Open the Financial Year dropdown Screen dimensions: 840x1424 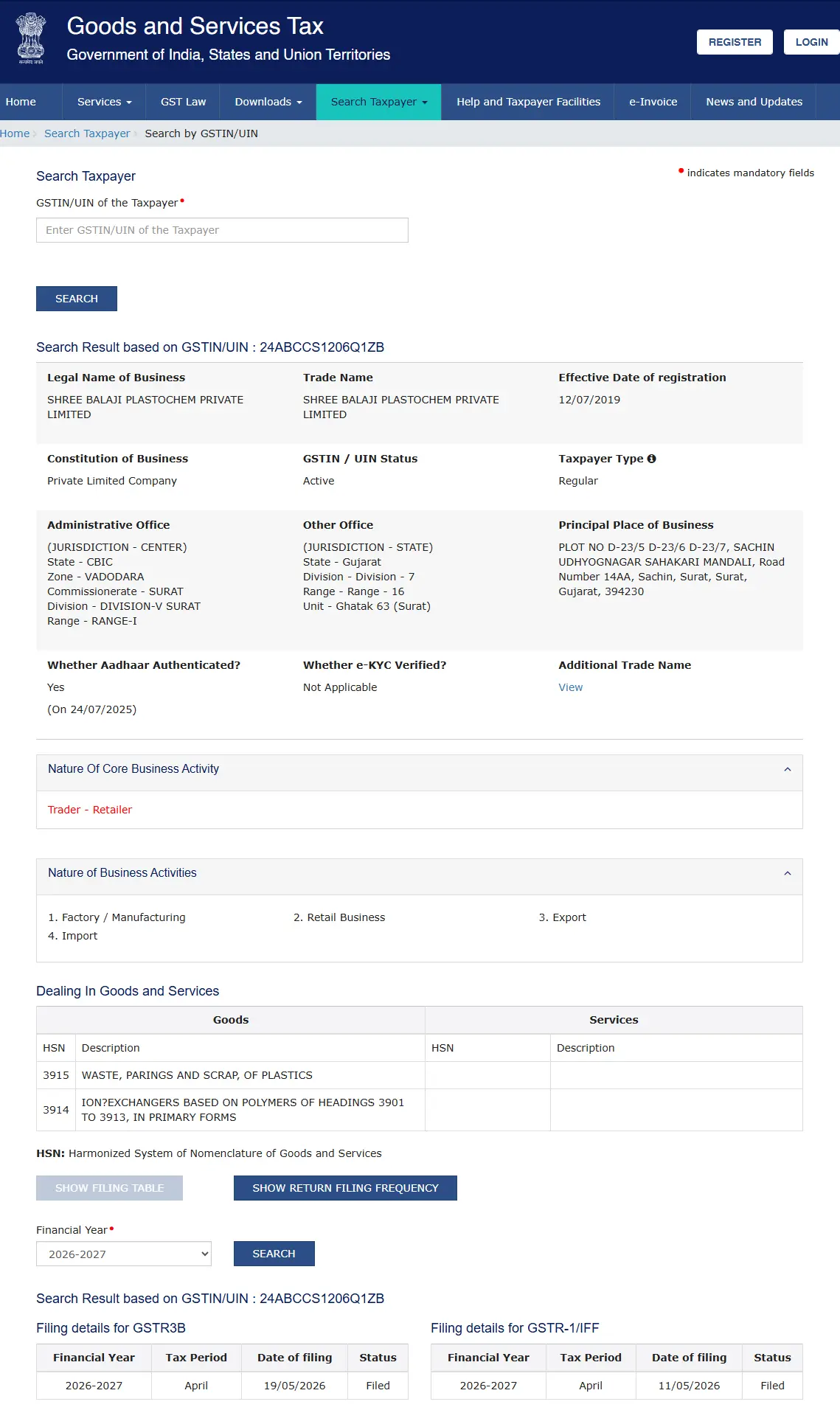pyautogui.click(x=124, y=1254)
